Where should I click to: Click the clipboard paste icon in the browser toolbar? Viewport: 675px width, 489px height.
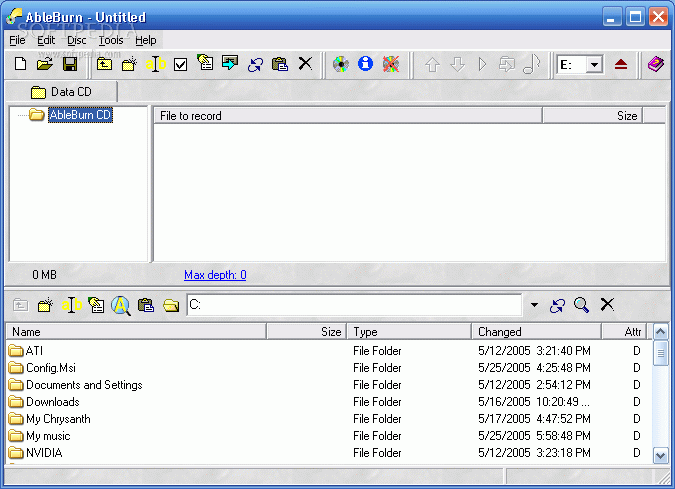click(146, 305)
